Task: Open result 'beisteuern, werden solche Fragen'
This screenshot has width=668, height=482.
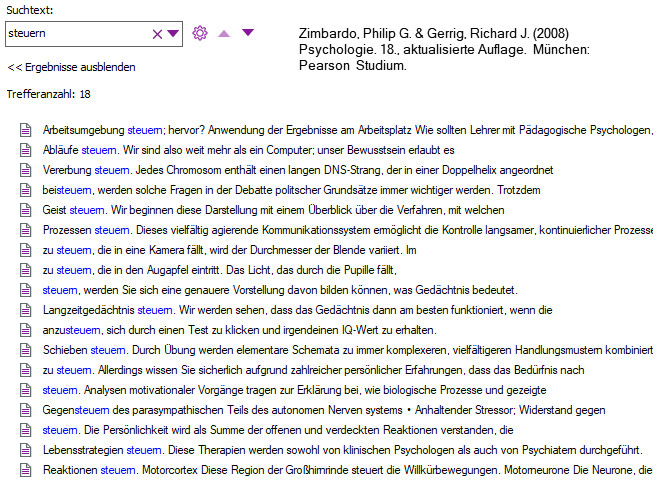Action: (x=291, y=190)
